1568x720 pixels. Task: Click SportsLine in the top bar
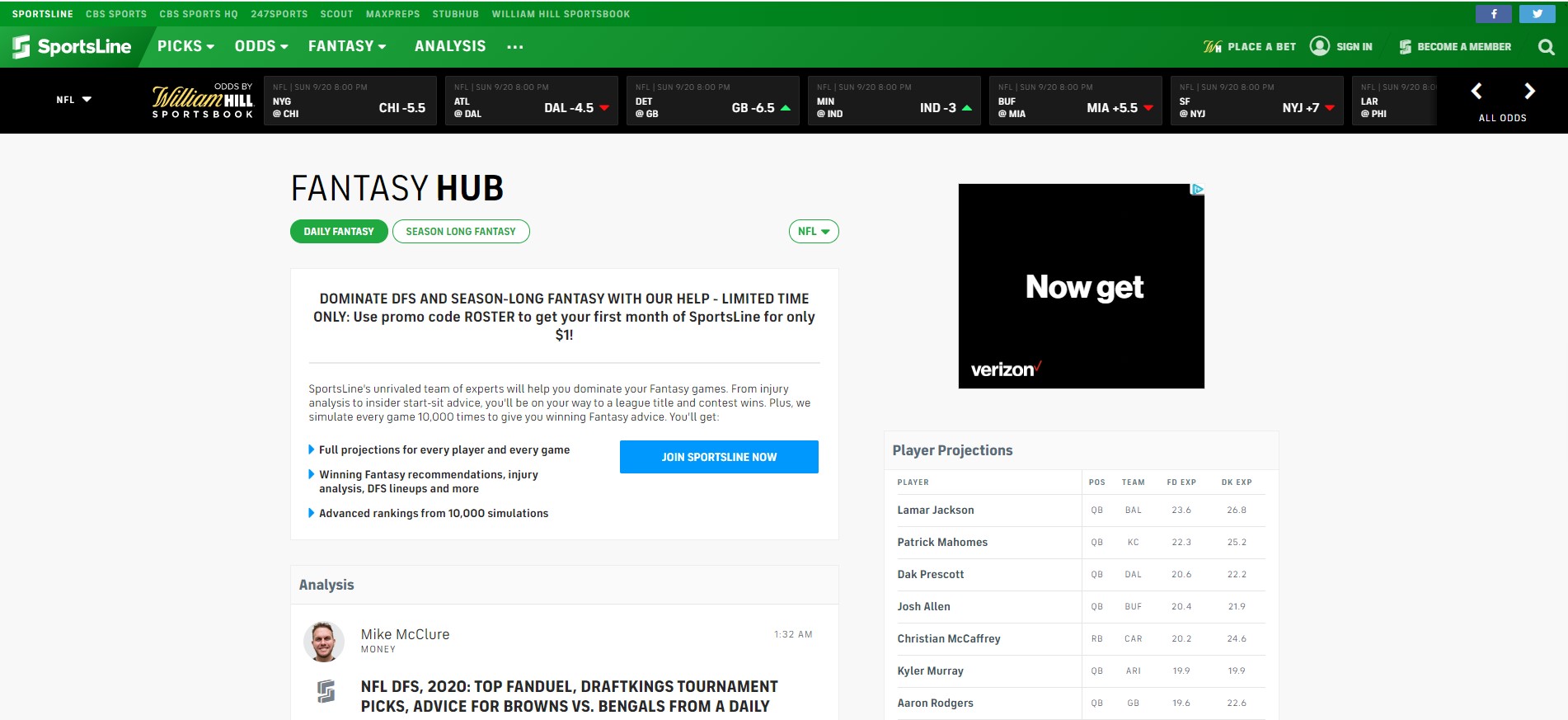point(42,14)
